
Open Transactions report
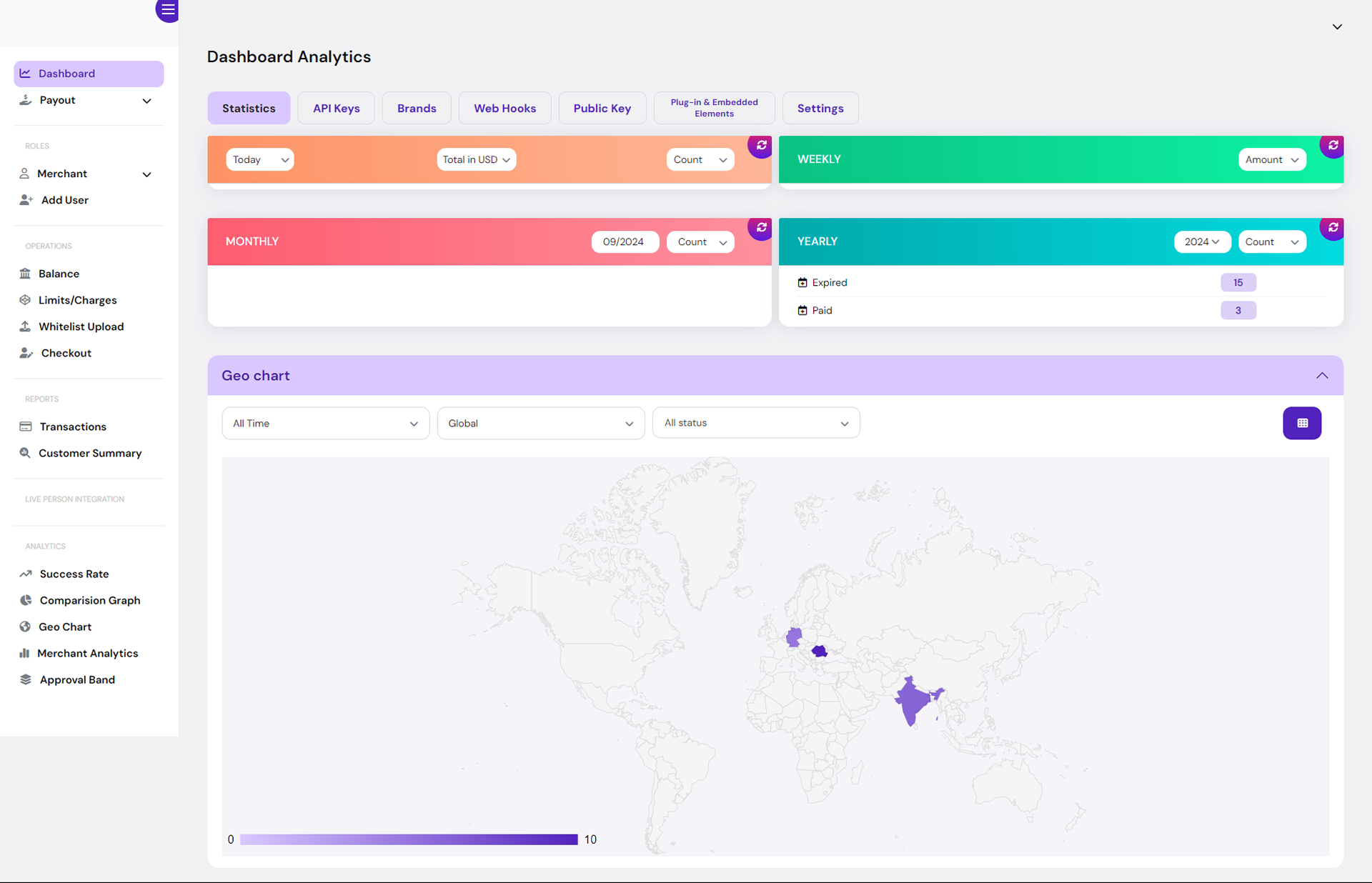73,426
